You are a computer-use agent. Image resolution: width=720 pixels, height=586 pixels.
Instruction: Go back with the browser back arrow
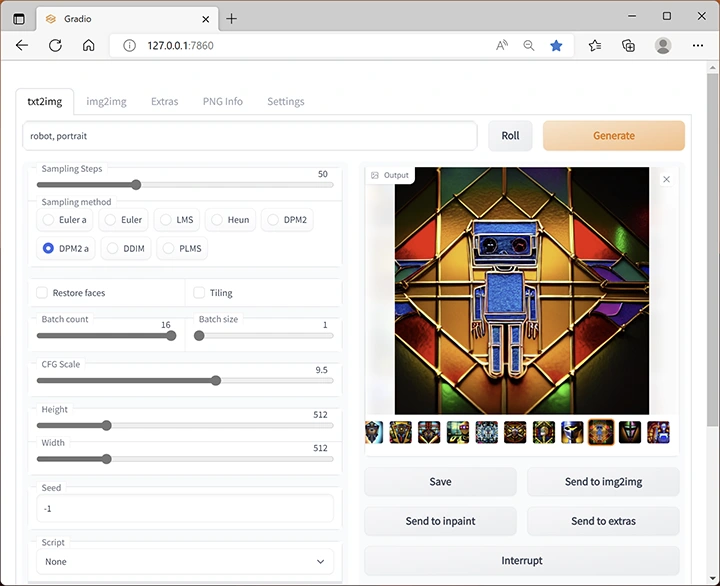[22, 45]
